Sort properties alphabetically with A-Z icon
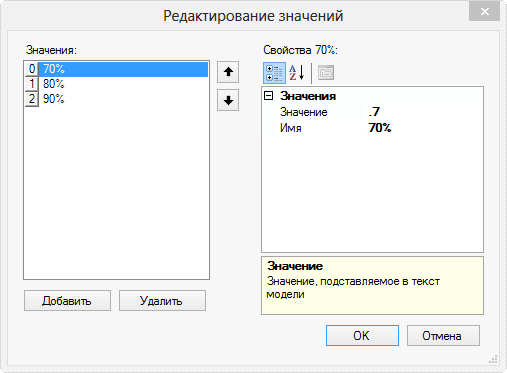The image size is (507, 373). 297,73
